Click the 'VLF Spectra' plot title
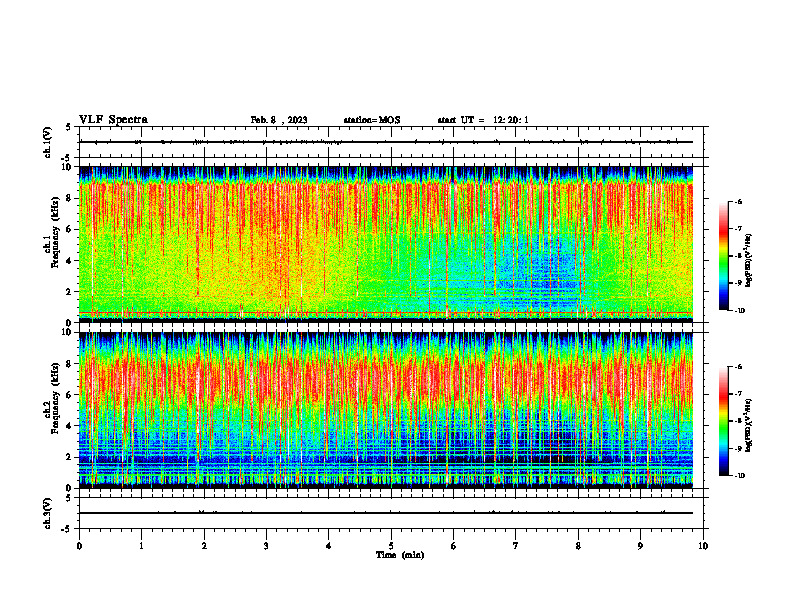This screenshot has height=612, width=792. (113, 120)
